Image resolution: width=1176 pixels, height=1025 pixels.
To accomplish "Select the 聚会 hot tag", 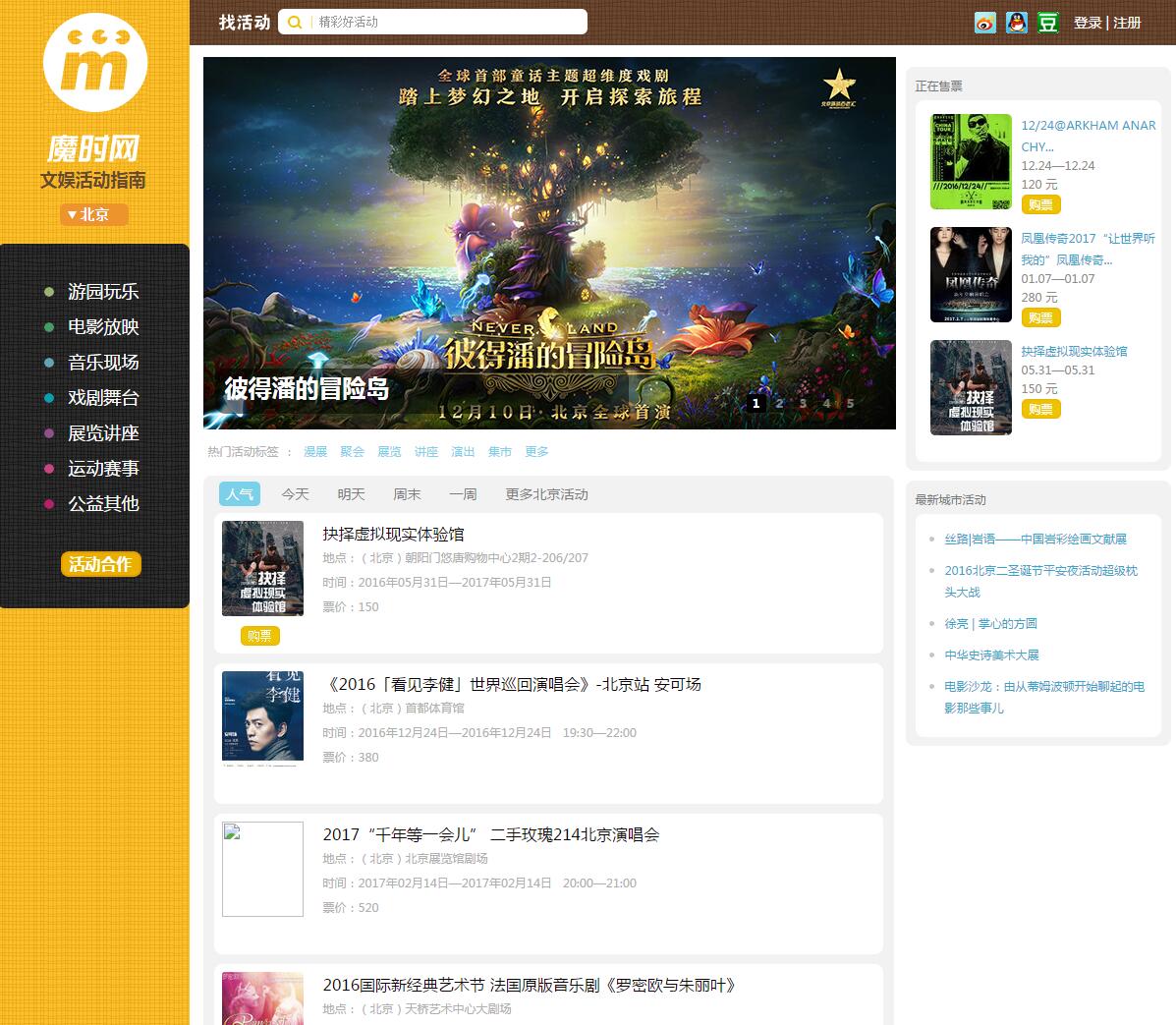I will [352, 451].
